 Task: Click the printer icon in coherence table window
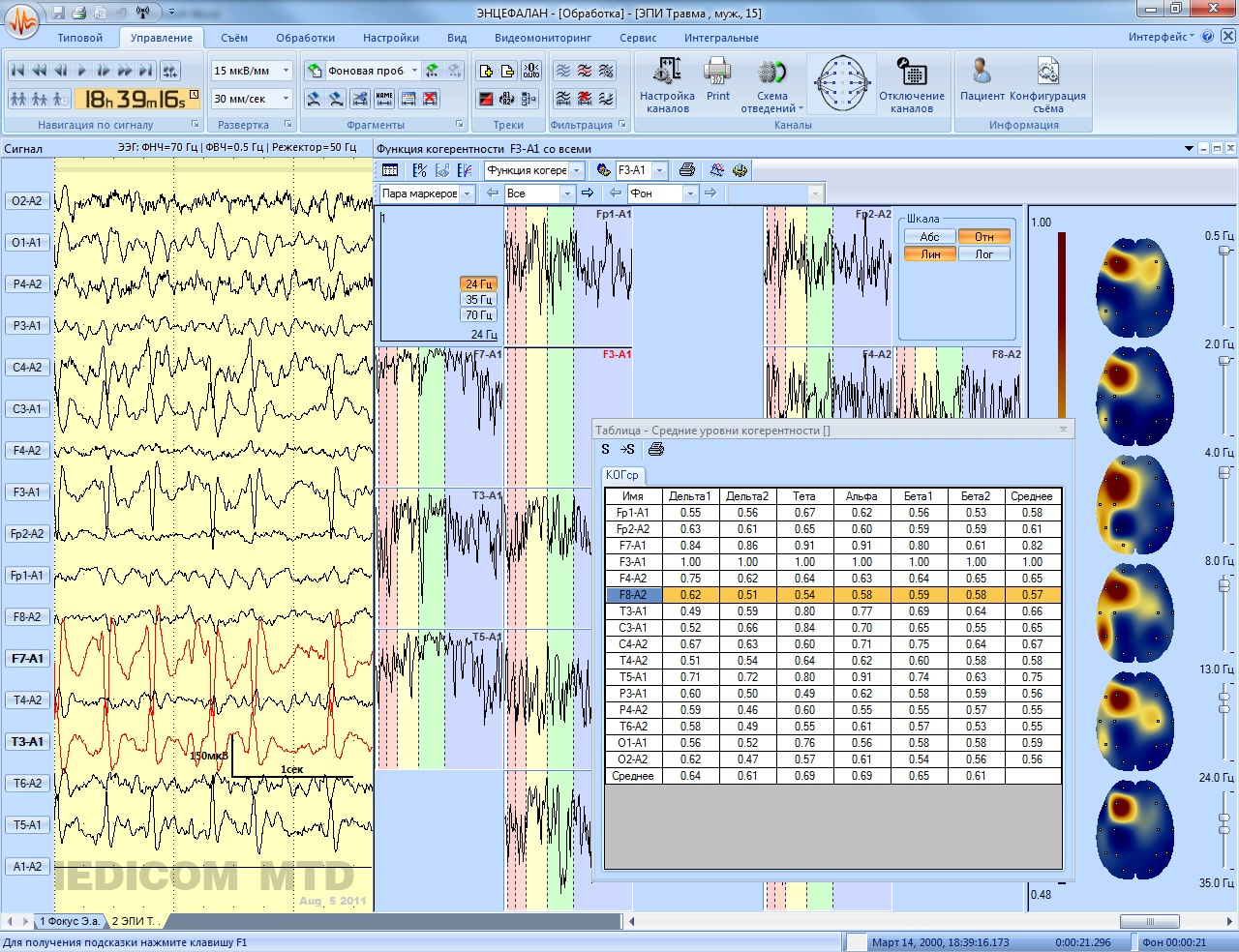click(655, 449)
